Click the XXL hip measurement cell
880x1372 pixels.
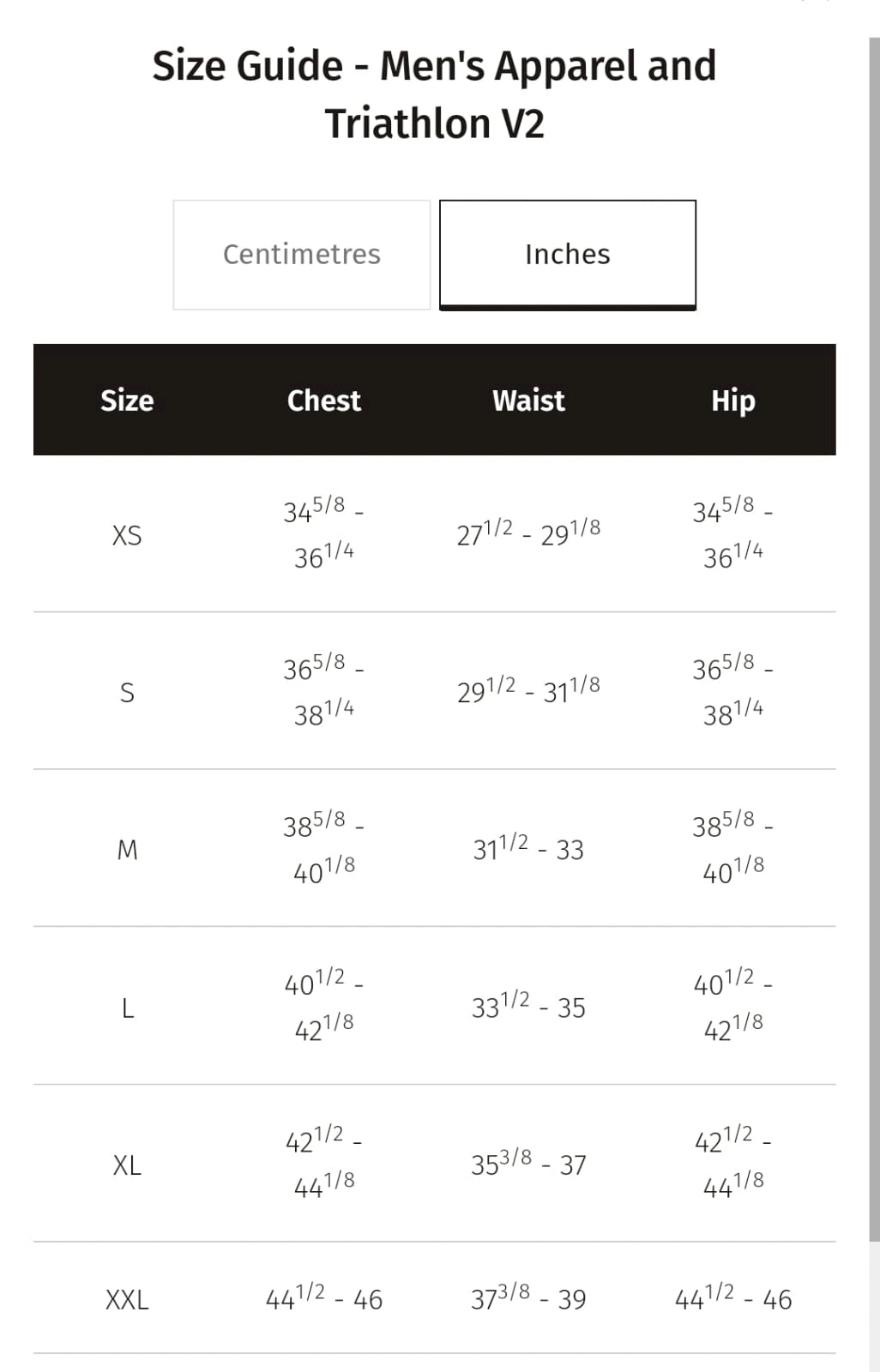[x=732, y=1299]
